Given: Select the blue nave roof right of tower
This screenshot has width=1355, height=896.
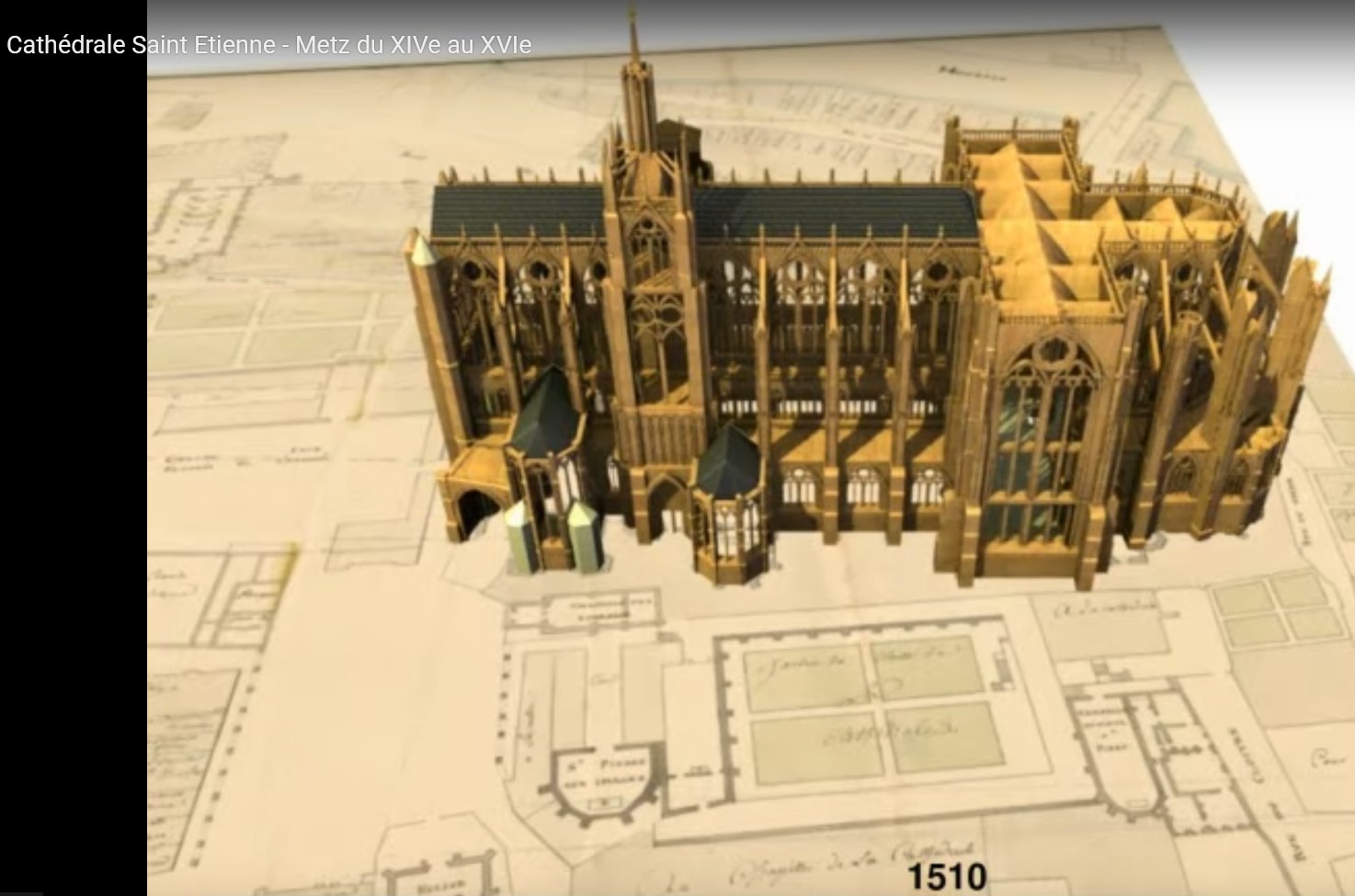Looking at the screenshot, I should tap(832, 211).
